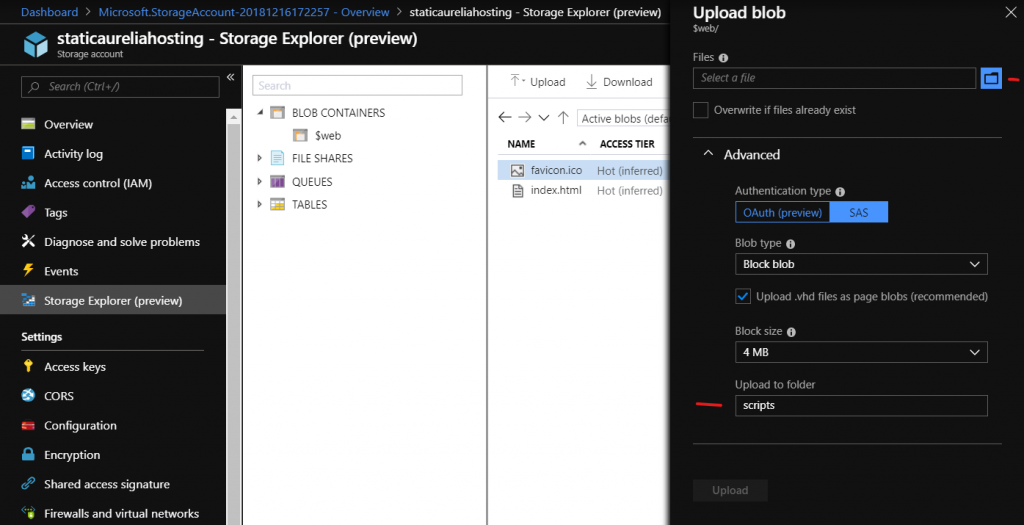Expand the FILE SHARES tree node
The height and width of the screenshot is (525, 1024).
[x=260, y=158]
